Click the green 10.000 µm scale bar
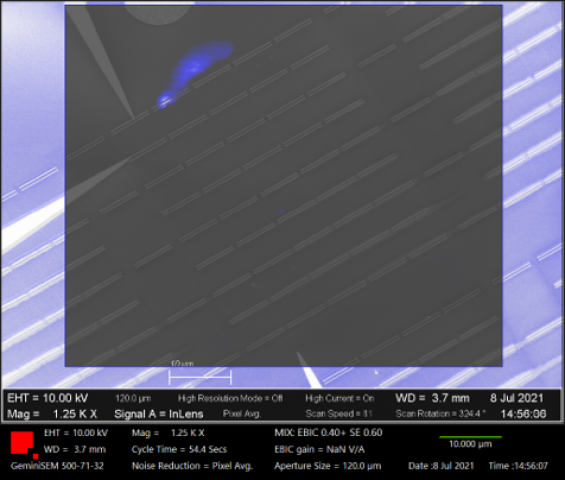 [470, 437]
